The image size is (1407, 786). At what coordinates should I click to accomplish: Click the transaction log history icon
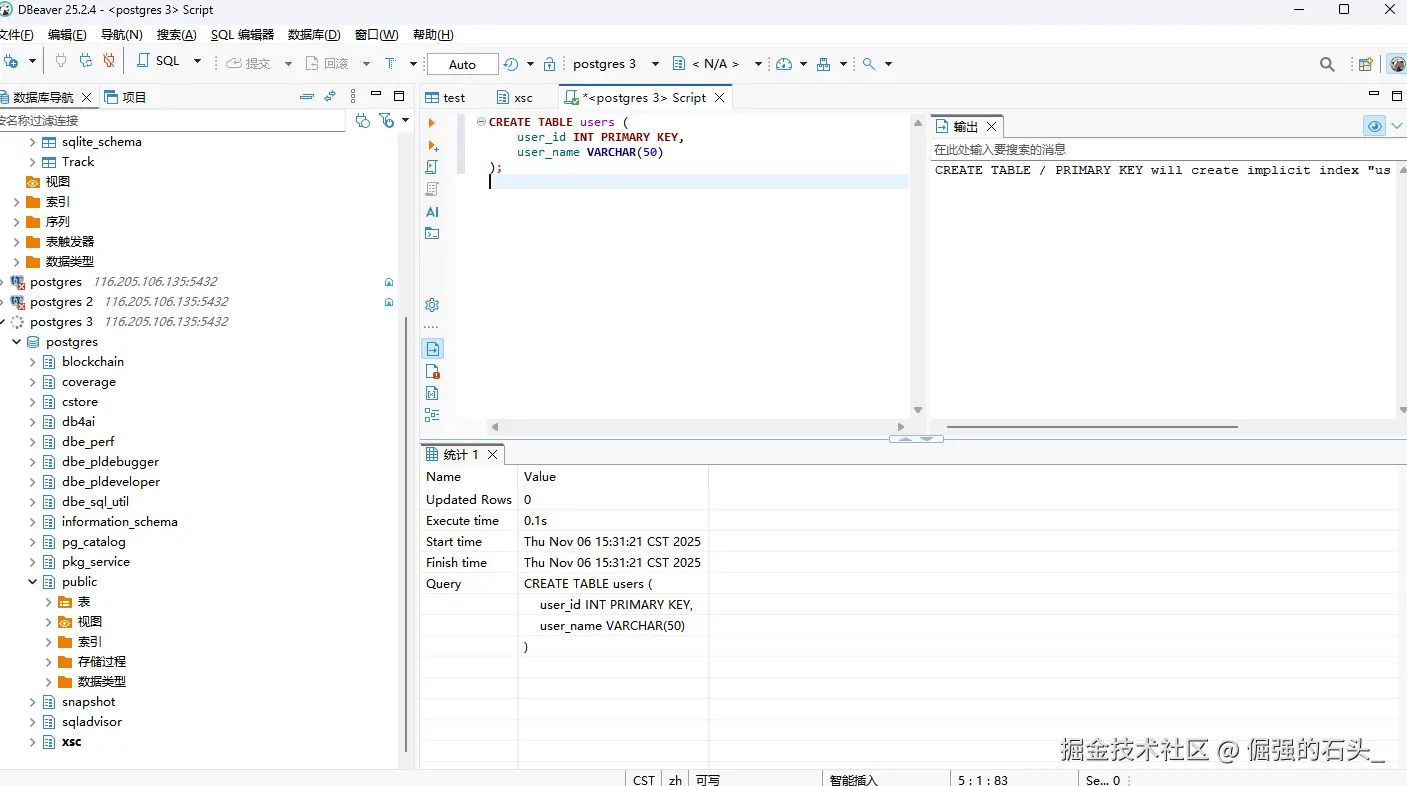pyautogui.click(x=511, y=64)
